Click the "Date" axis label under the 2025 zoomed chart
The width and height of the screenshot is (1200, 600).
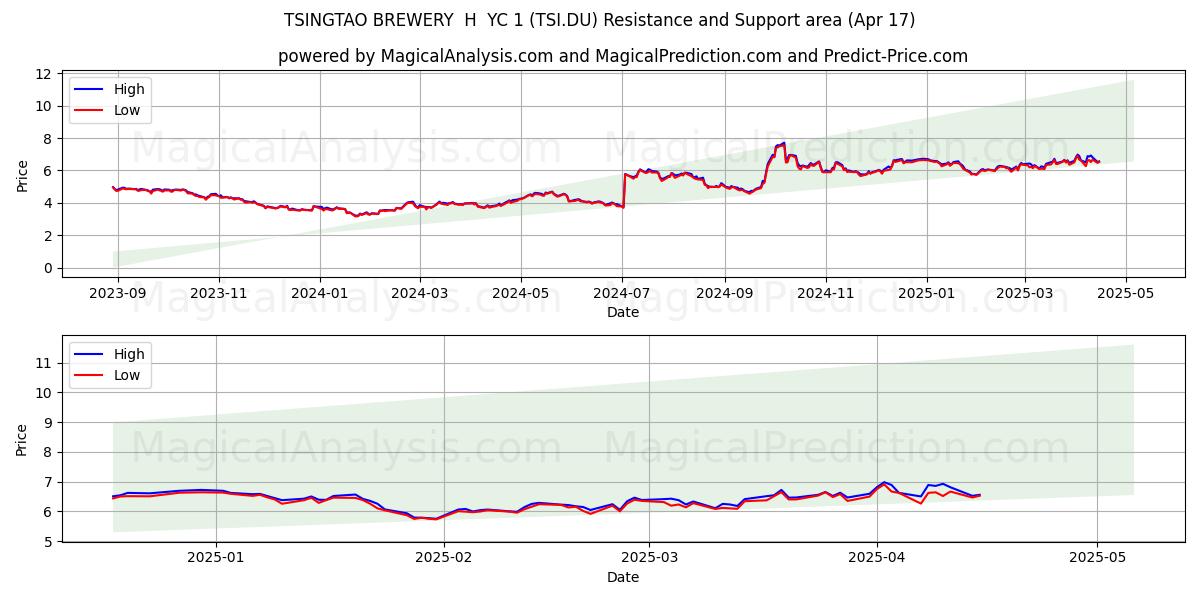point(622,577)
